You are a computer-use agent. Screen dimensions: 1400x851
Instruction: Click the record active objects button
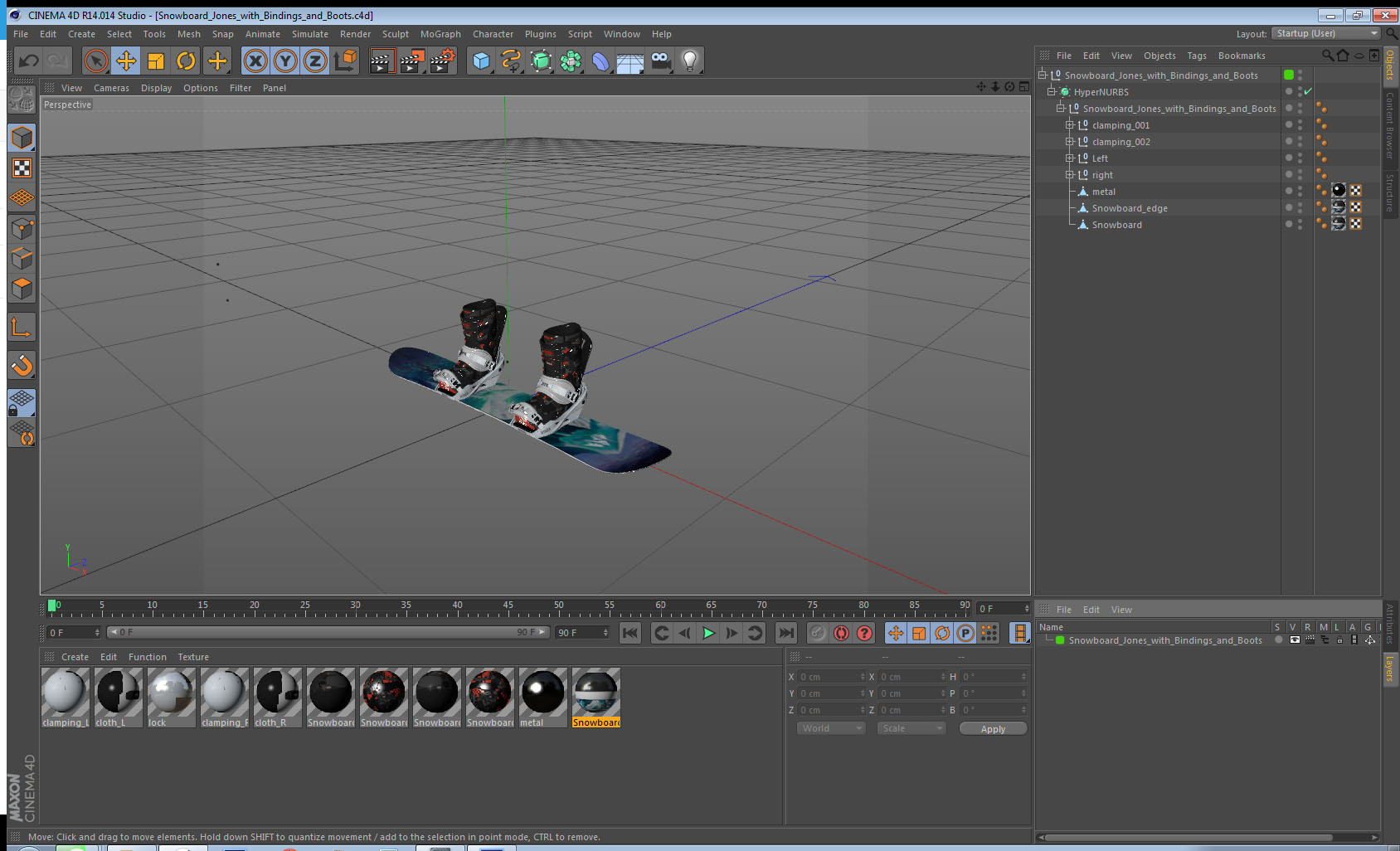818,633
